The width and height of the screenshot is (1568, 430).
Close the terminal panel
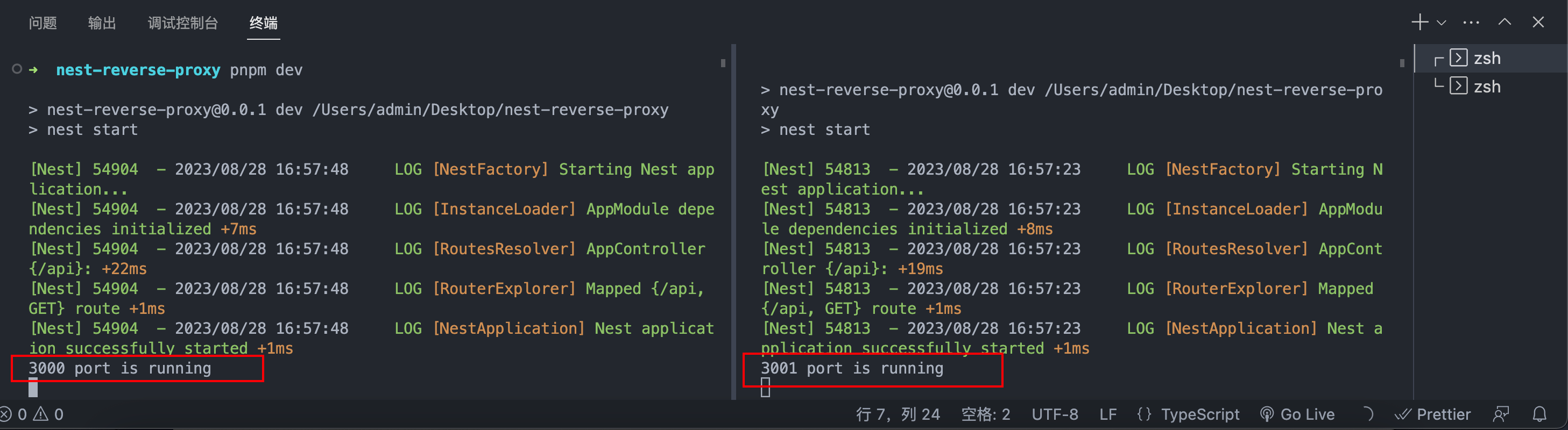pyautogui.click(x=1538, y=23)
